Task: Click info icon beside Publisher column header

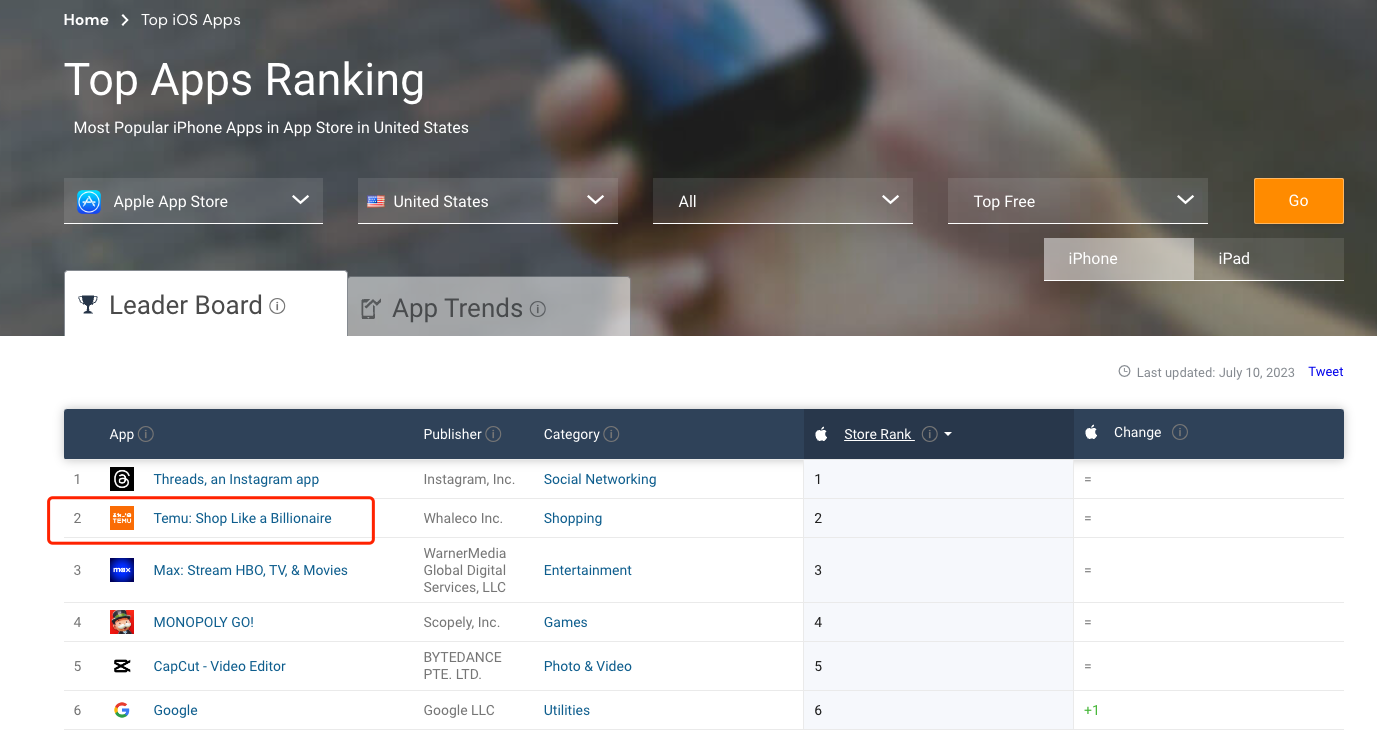Action: tap(493, 434)
